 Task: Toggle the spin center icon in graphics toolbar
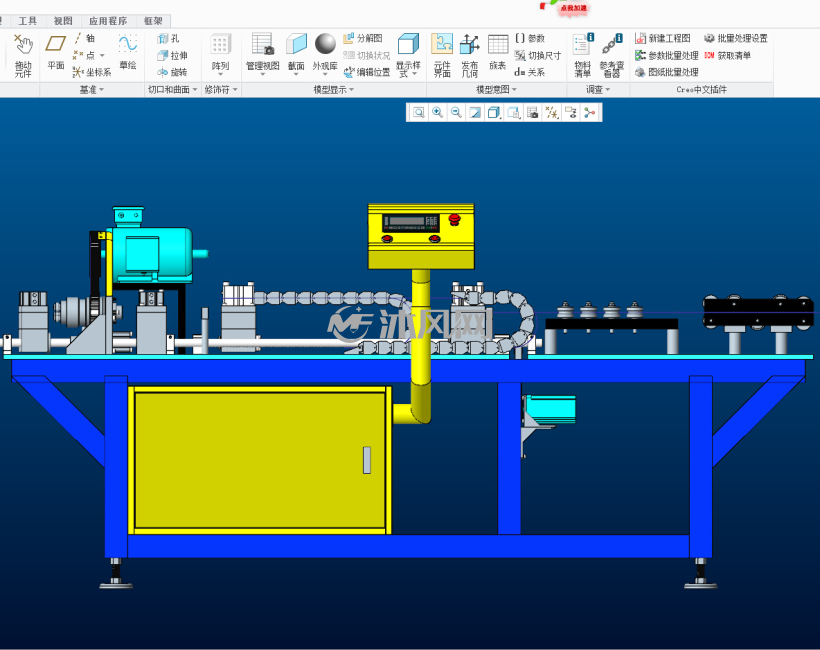[589, 112]
